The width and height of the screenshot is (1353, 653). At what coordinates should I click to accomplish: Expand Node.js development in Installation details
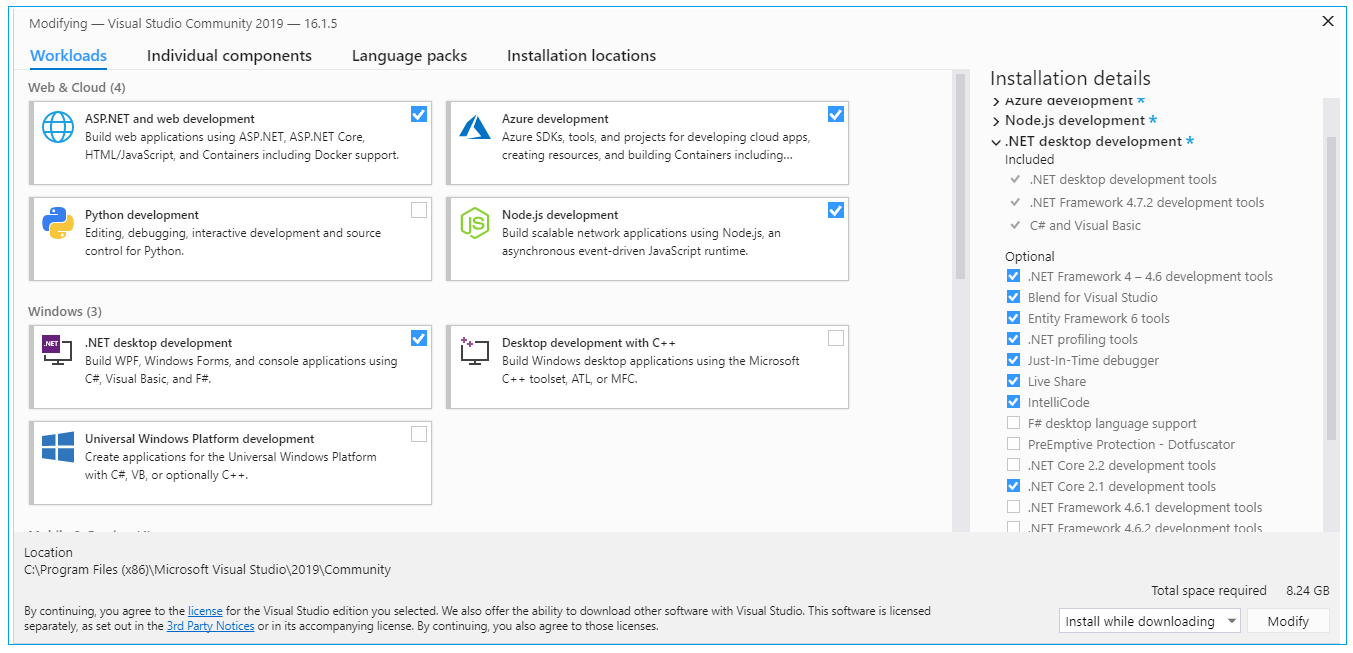coord(996,121)
